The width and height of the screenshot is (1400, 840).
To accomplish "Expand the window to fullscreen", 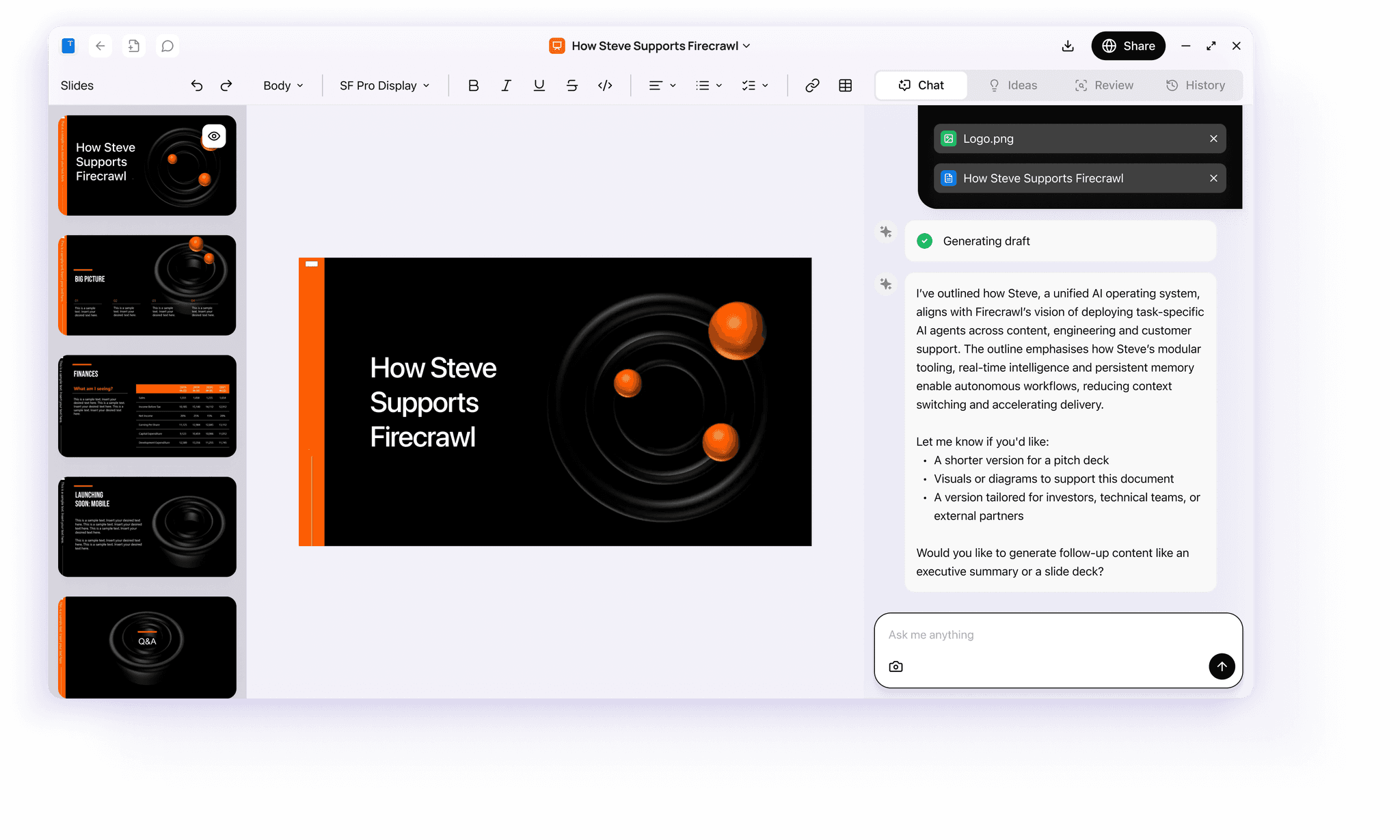I will (x=1211, y=46).
